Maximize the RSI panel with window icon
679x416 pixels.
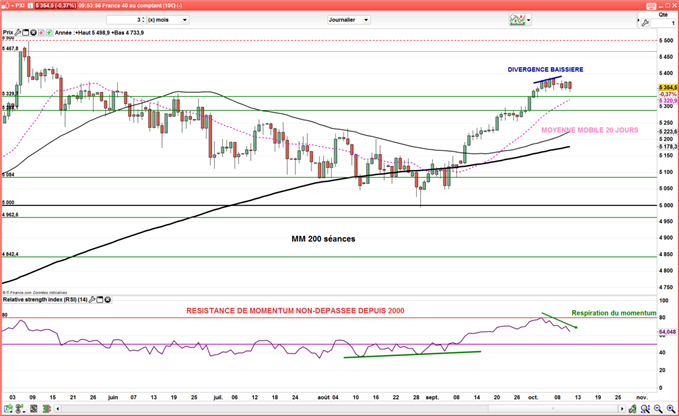pos(100,300)
